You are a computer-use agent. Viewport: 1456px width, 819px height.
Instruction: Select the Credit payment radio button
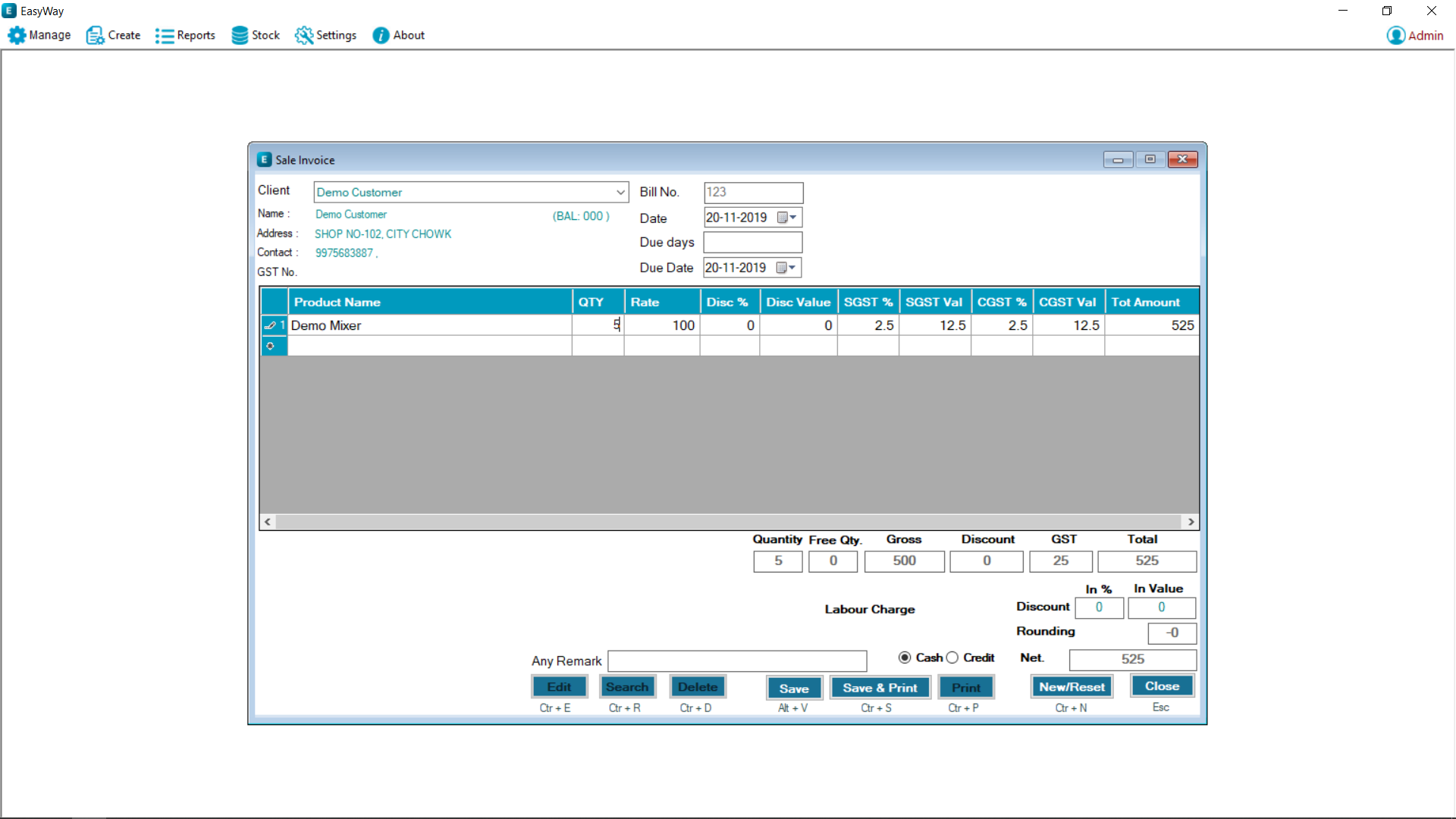pos(952,657)
